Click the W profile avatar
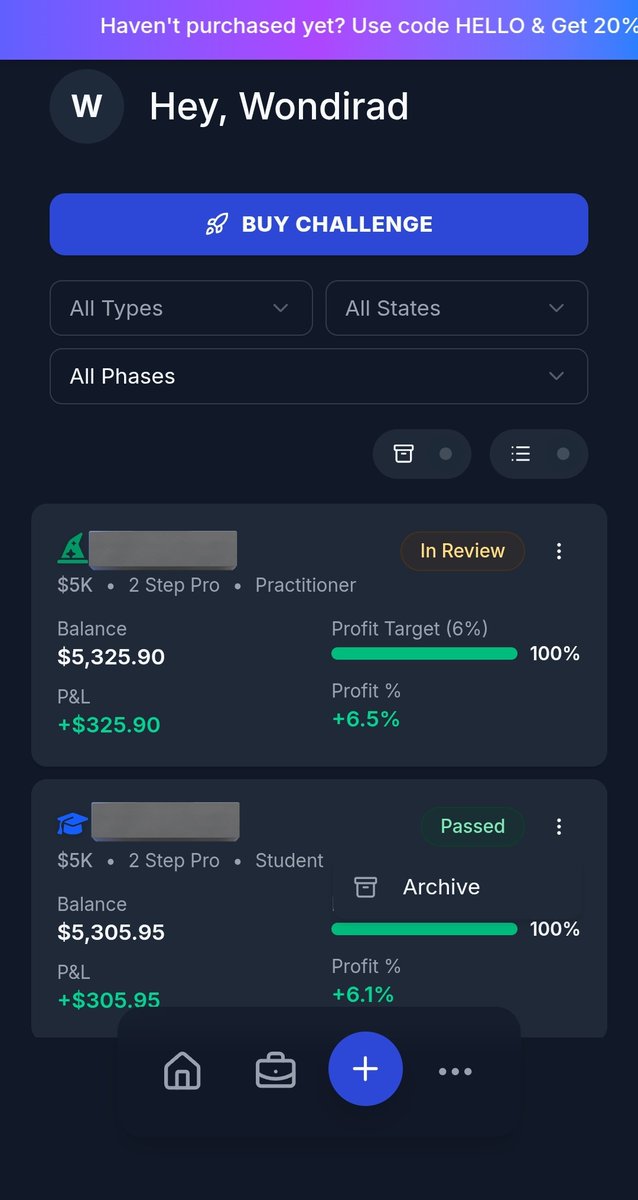The image size is (638, 1200). pos(86,106)
